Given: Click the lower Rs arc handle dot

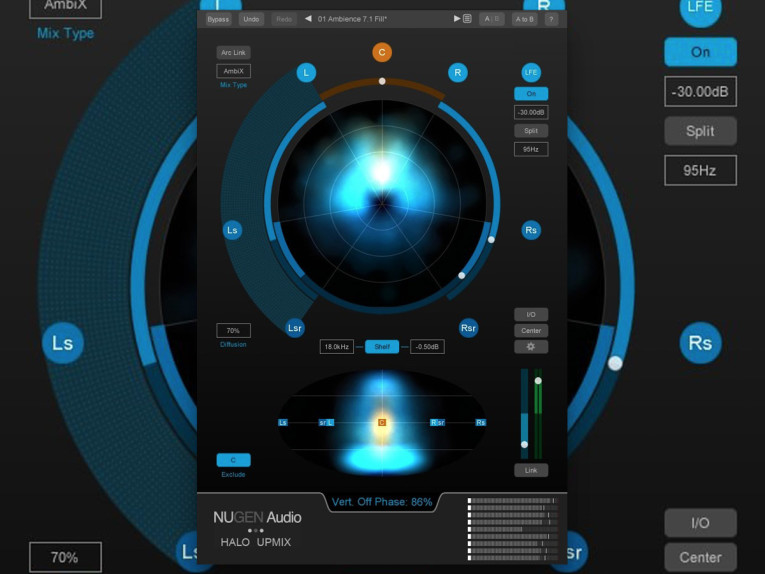Looking at the screenshot, I should point(462,276).
